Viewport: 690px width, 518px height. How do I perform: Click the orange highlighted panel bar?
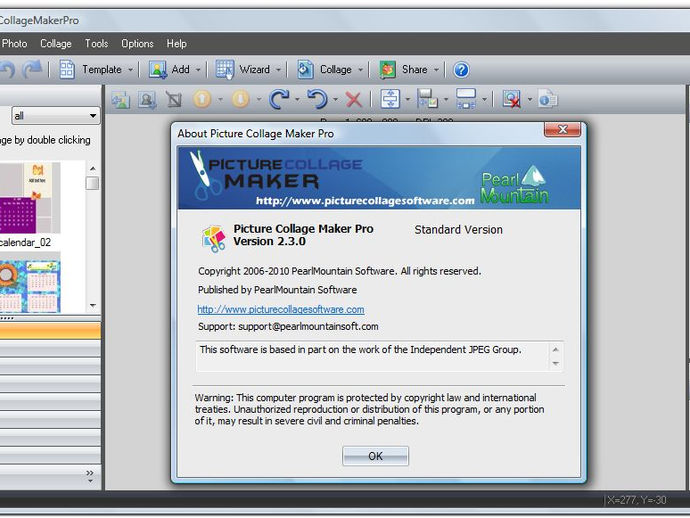(x=50, y=331)
